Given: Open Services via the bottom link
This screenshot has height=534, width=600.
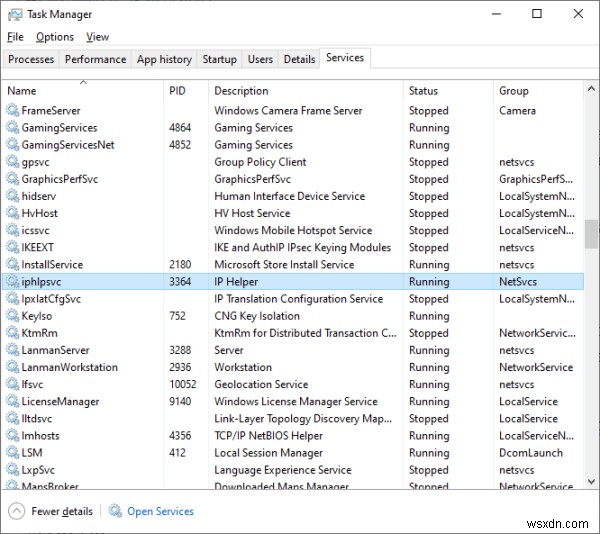Looking at the screenshot, I should pos(160,511).
